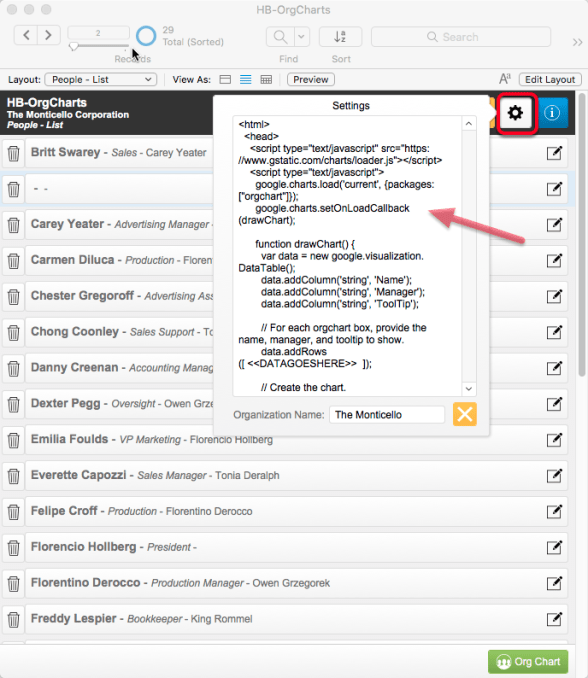Select the Florencio Hollberg President row
Viewport: 588px width, 678px height.
(x=296, y=547)
